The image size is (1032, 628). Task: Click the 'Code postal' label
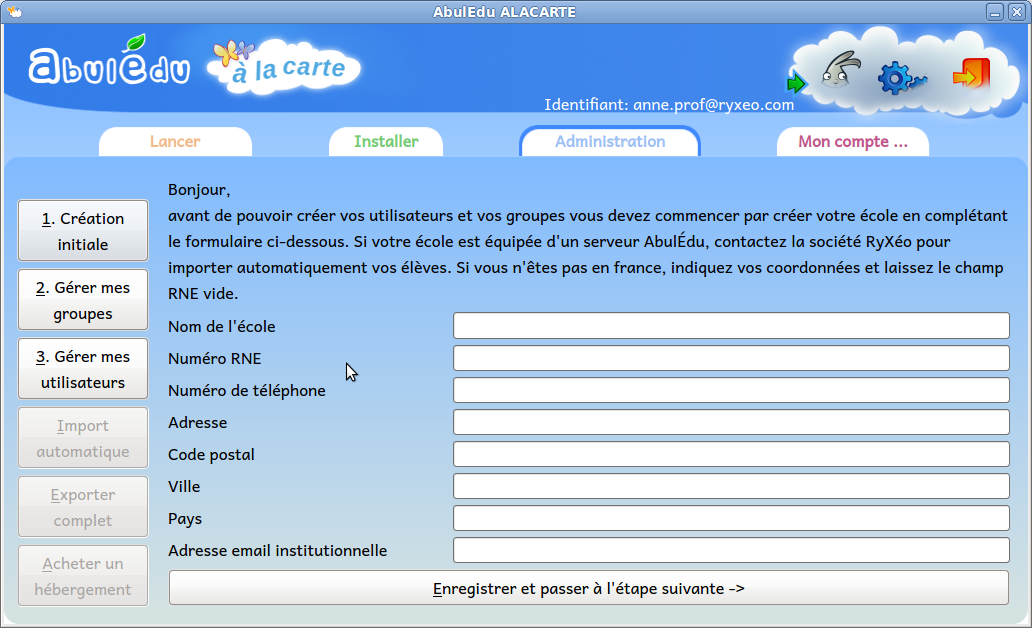211,455
